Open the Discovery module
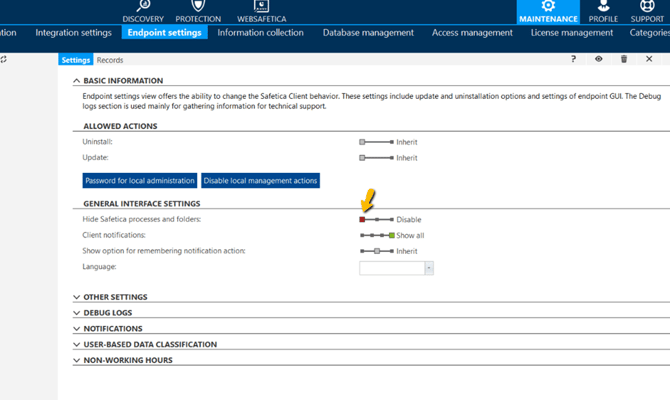 pyautogui.click(x=143, y=11)
